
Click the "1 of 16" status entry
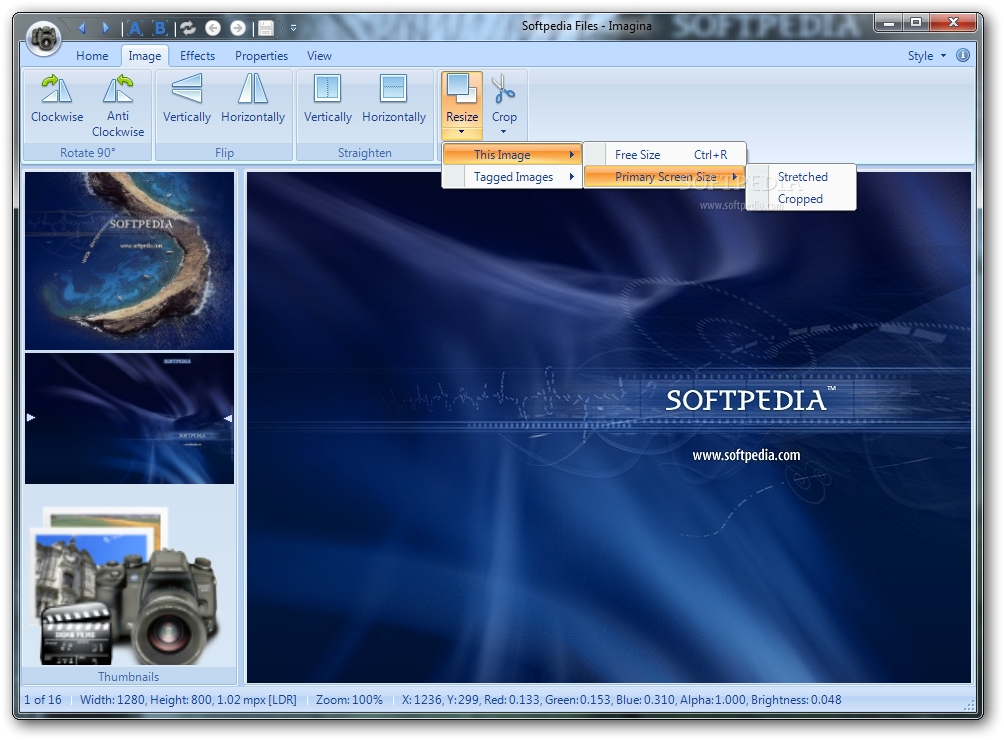(43, 700)
